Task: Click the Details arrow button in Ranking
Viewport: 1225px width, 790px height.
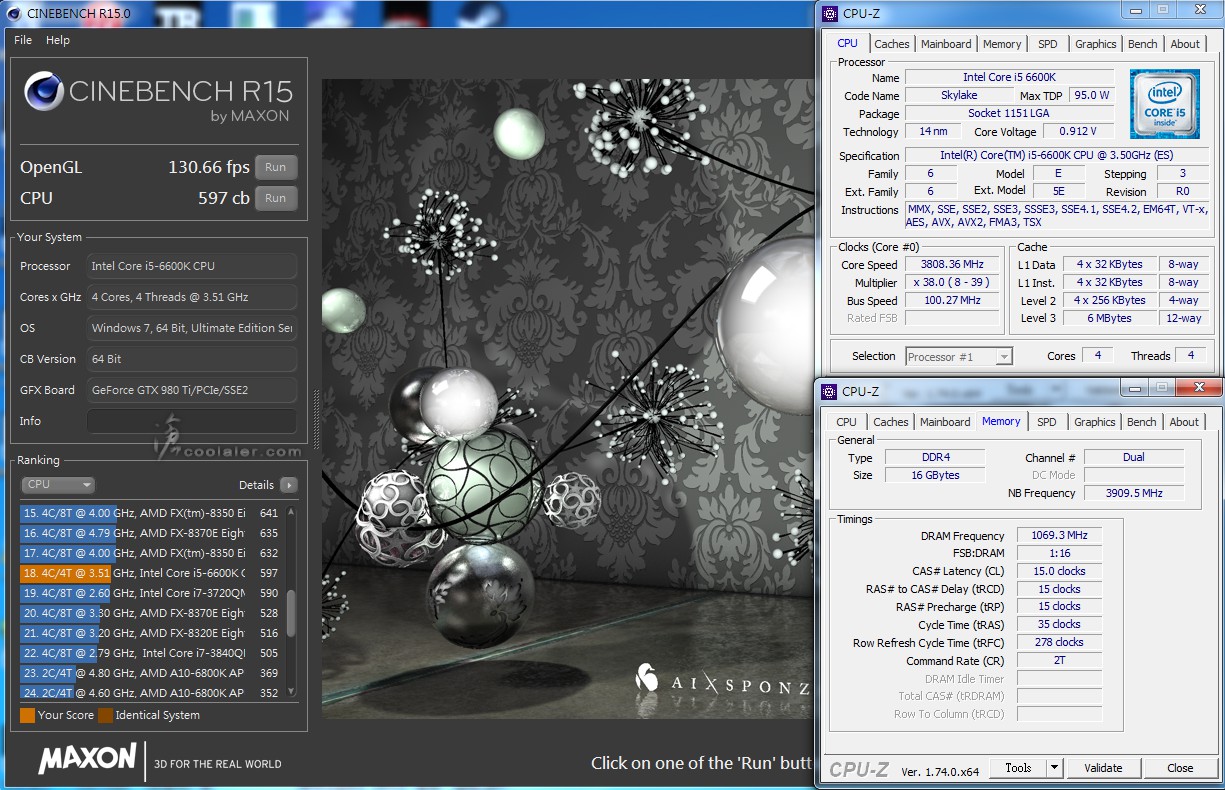Action: (289, 485)
